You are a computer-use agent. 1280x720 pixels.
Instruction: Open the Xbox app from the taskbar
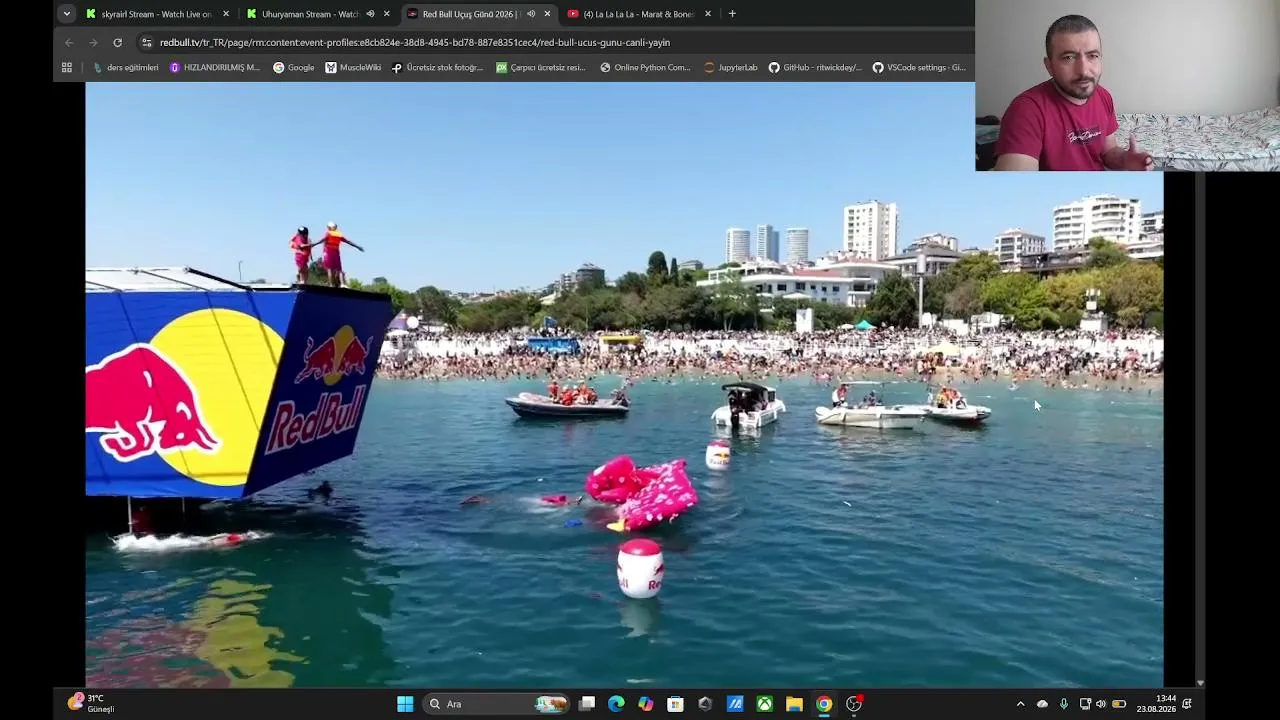coord(764,704)
